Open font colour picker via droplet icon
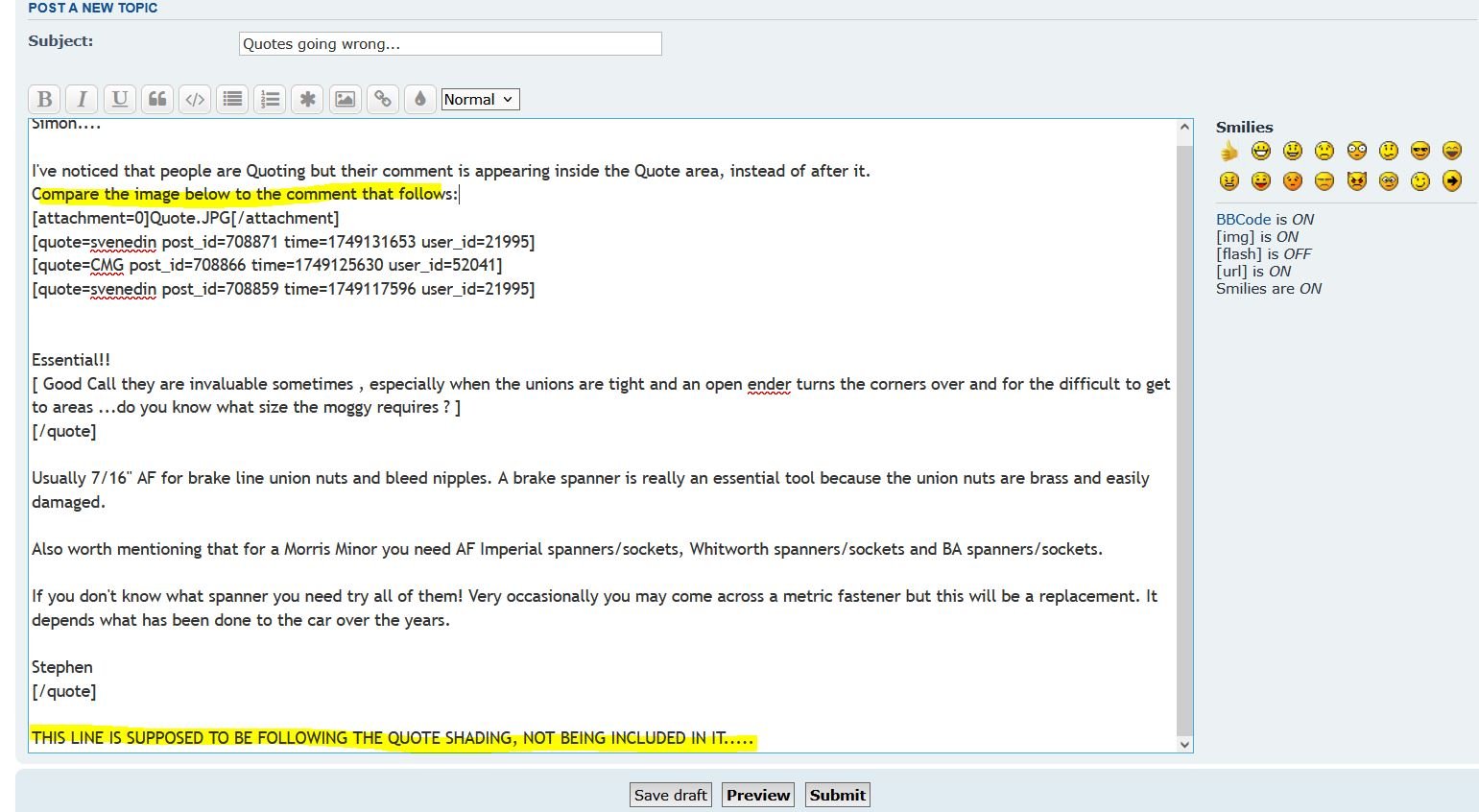Screen dimensions: 1479x812 pyautogui.click(x=419, y=99)
